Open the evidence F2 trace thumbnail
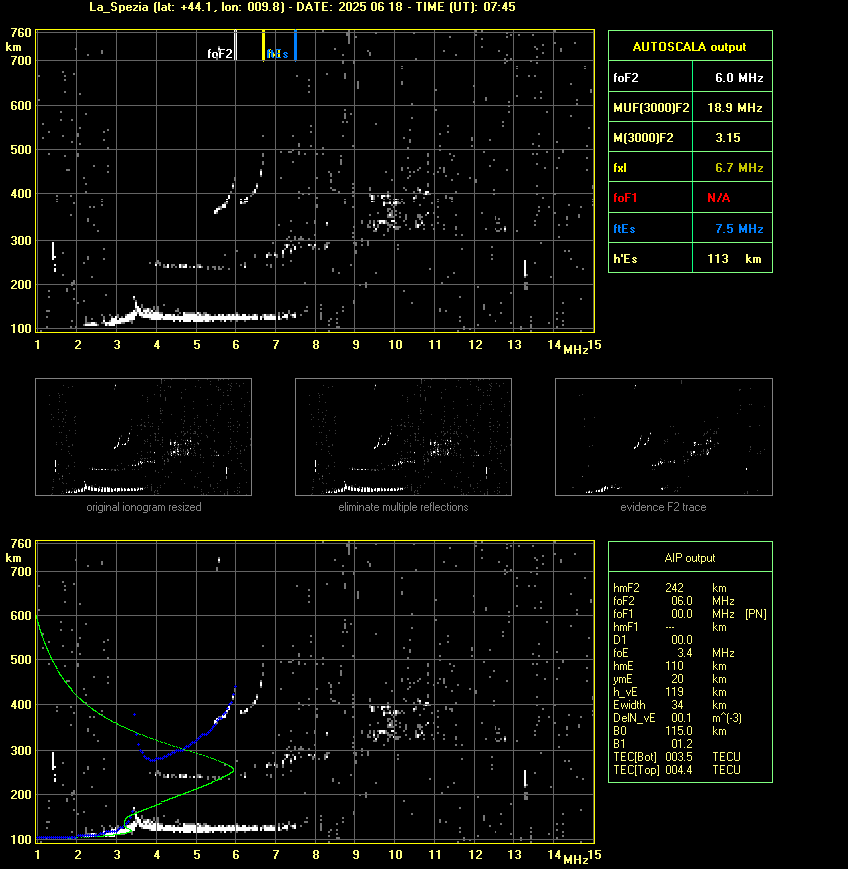The height and width of the screenshot is (869, 848). (664, 437)
